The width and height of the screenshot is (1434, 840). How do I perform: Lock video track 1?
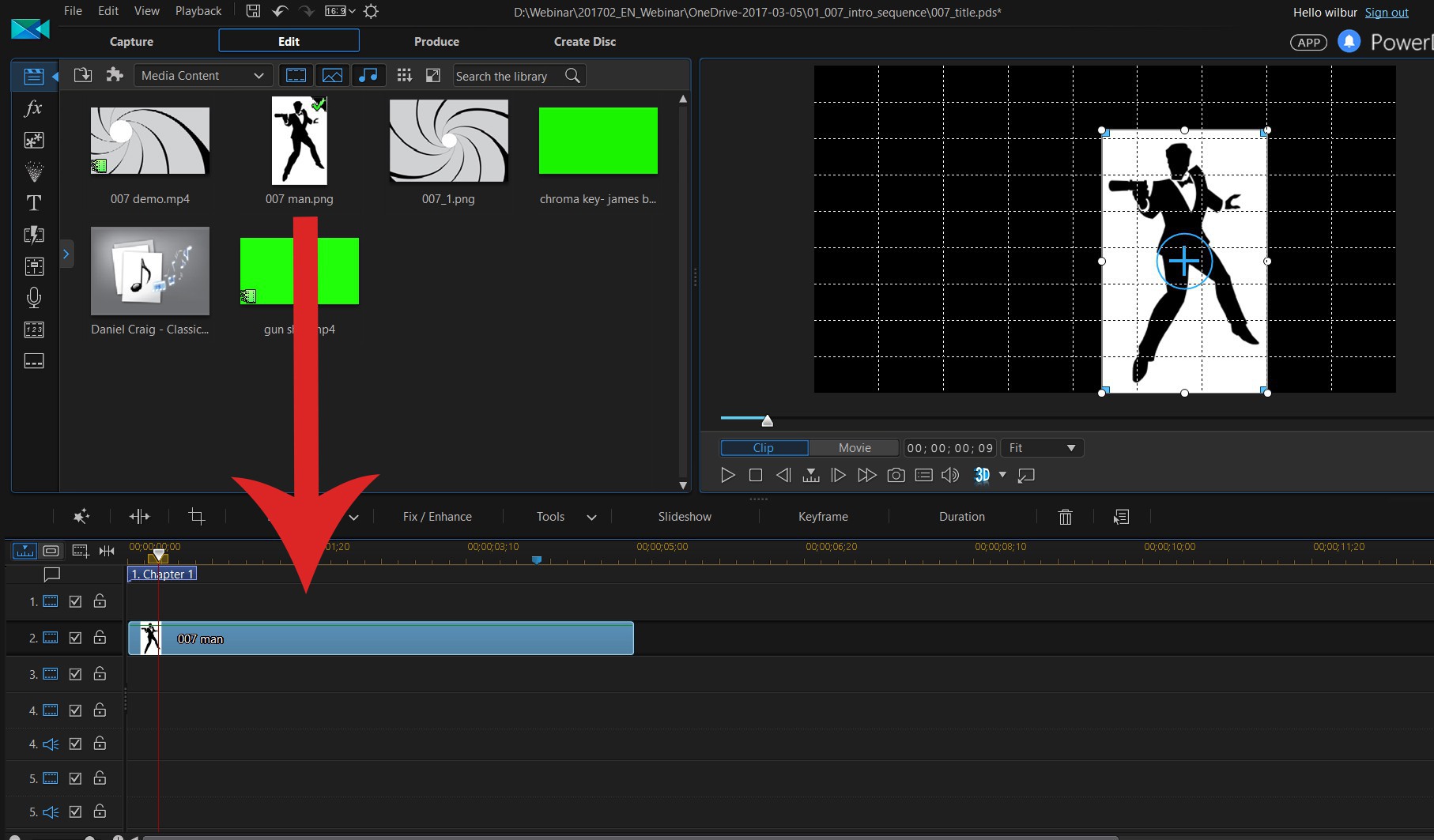[x=100, y=601]
